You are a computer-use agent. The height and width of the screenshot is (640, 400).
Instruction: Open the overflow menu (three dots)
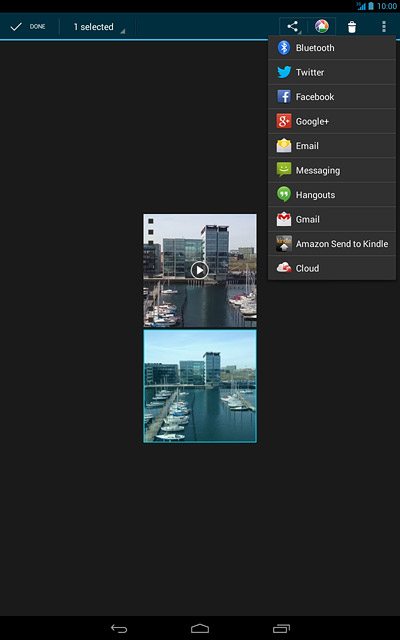coord(383,27)
